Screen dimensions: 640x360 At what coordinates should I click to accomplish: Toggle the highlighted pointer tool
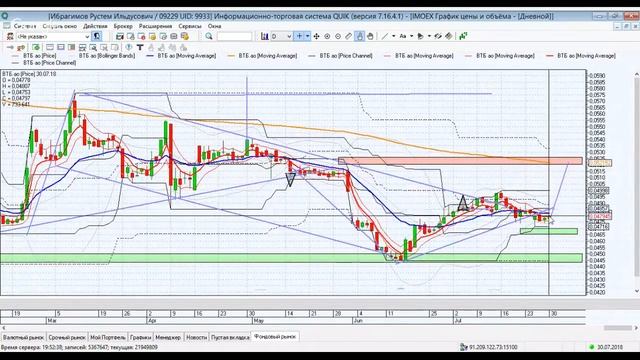pyautogui.click(x=359, y=36)
